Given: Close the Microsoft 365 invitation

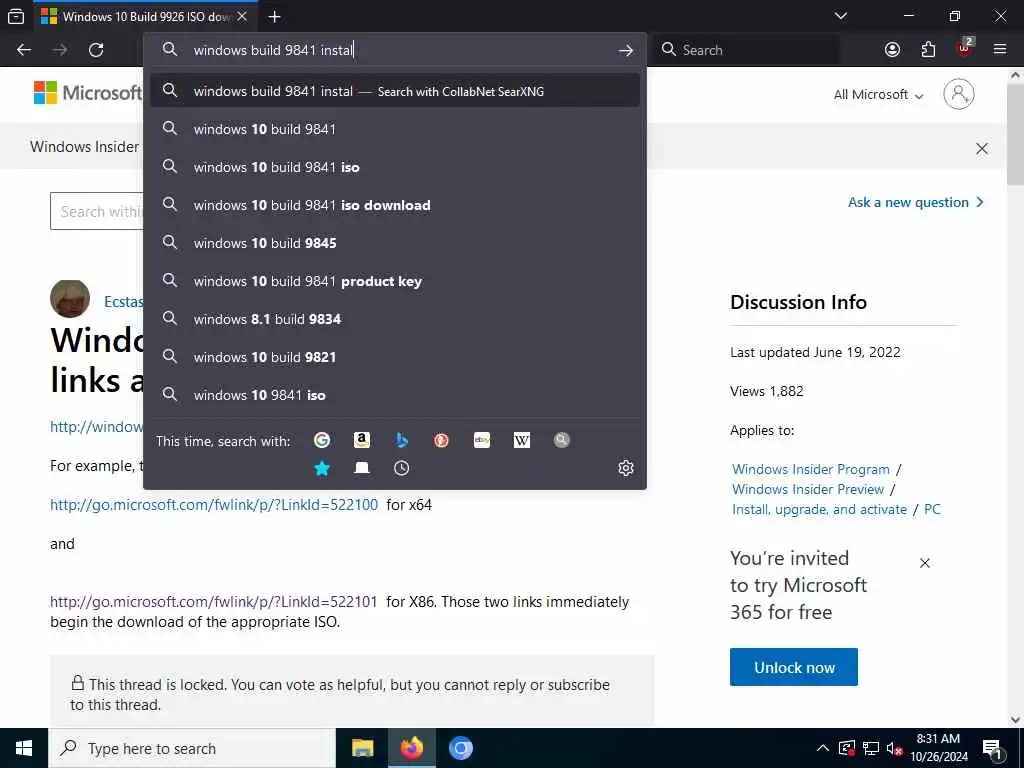Looking at the screenshot, I should coord(925,563).
